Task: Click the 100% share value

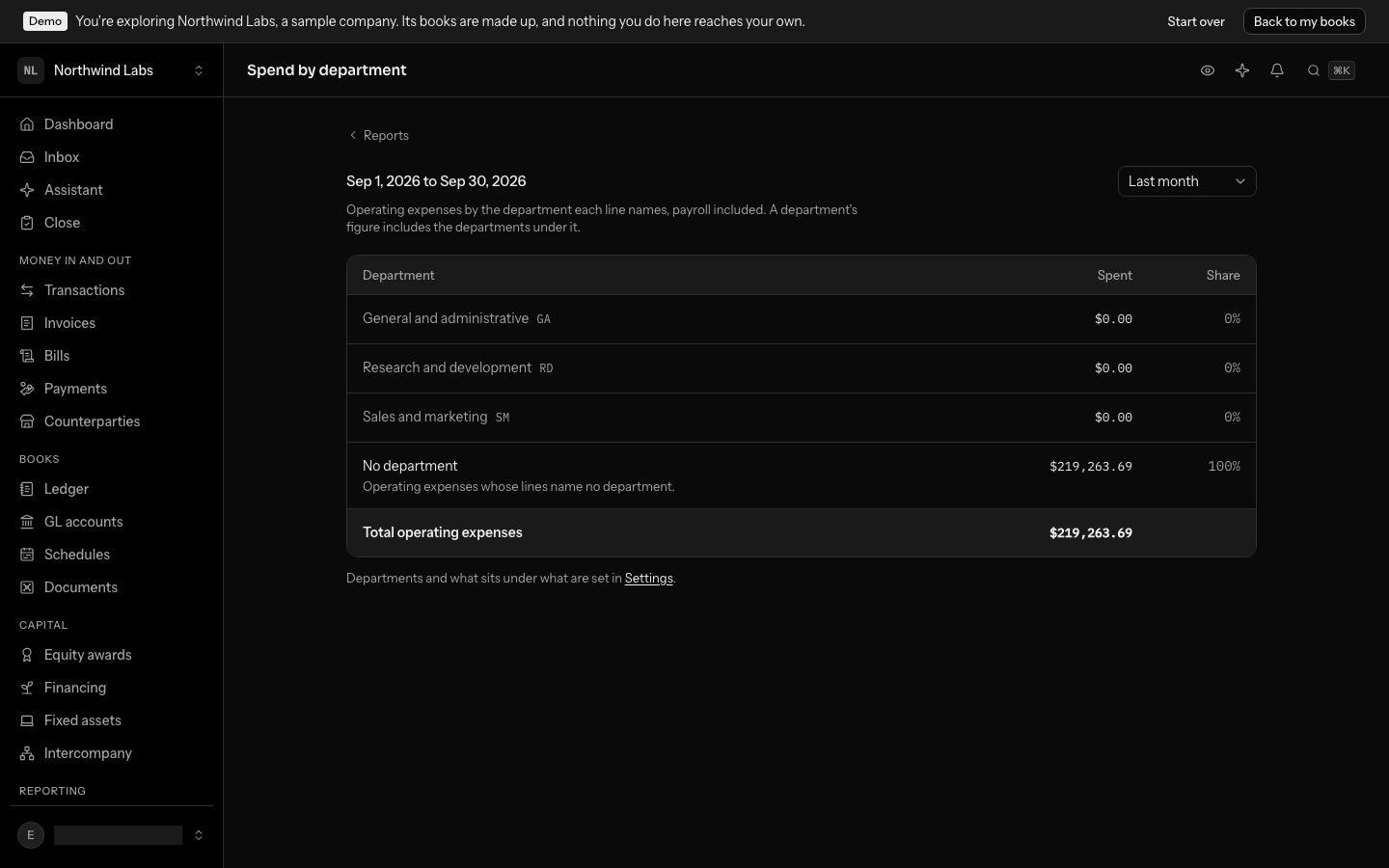Action: coord(1224,467)
